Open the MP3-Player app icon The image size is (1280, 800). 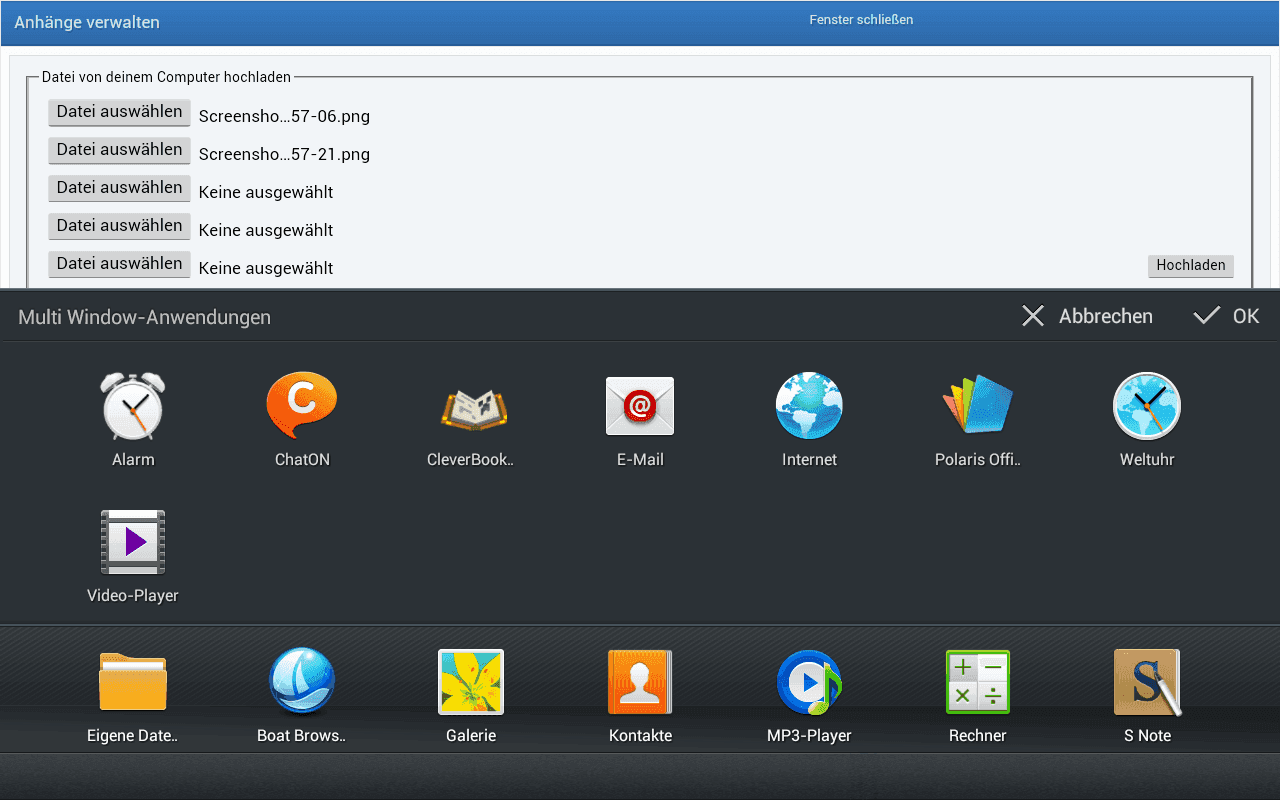pyautogui.click(x=809, y=682)
